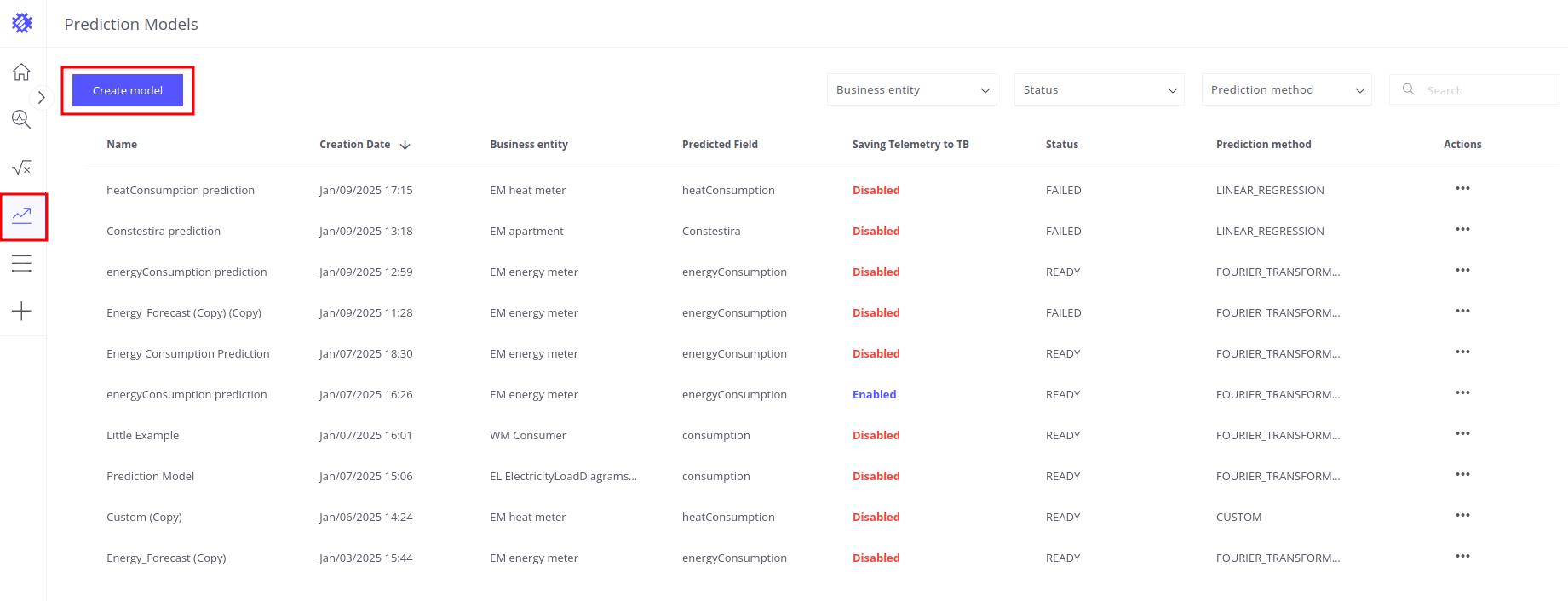Toggle Enabled telemetry status for energyConsumption prediction
This screenshot has height=601, width=1568.
pos(874,394)
